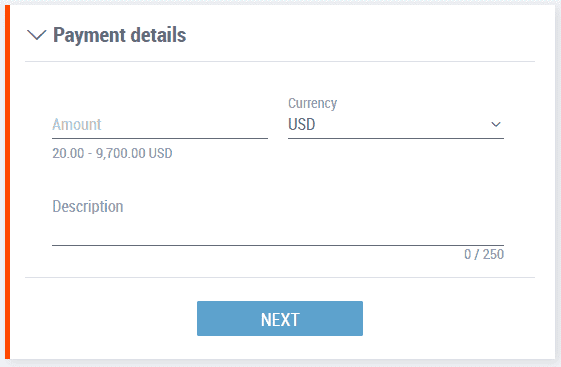Select the USD currency value
The width and height of the screenshot is (561, 367).
[x=302, y=124]
